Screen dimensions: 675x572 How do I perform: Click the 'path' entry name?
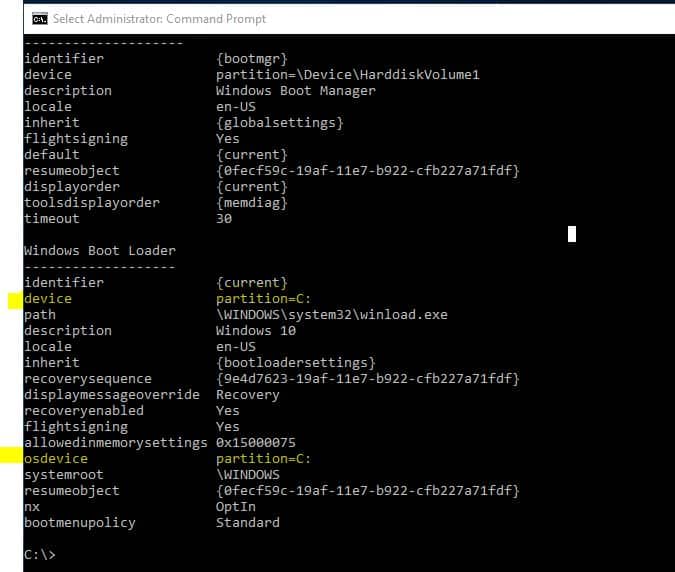[40, 315]
